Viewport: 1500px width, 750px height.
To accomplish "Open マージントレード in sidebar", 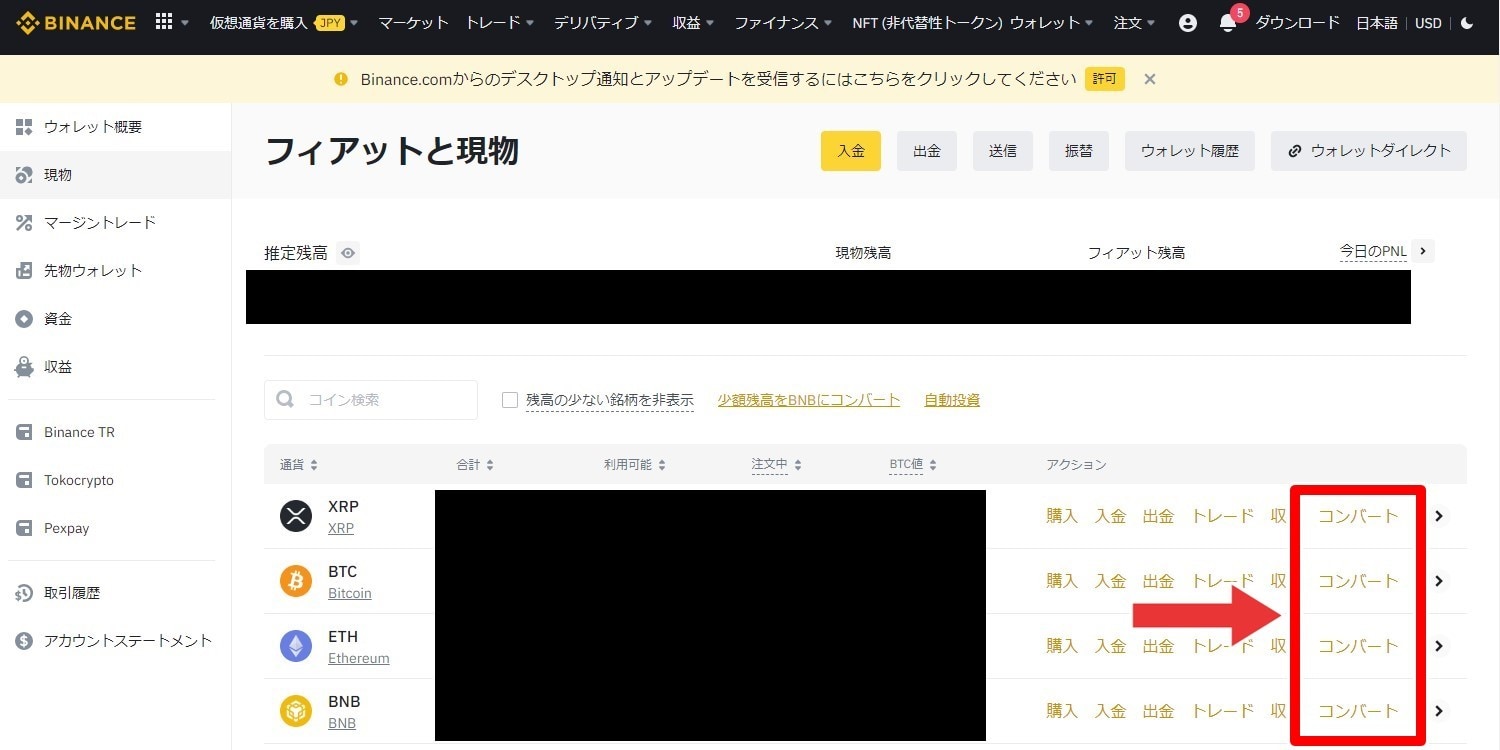I will (x=115, y=223).
